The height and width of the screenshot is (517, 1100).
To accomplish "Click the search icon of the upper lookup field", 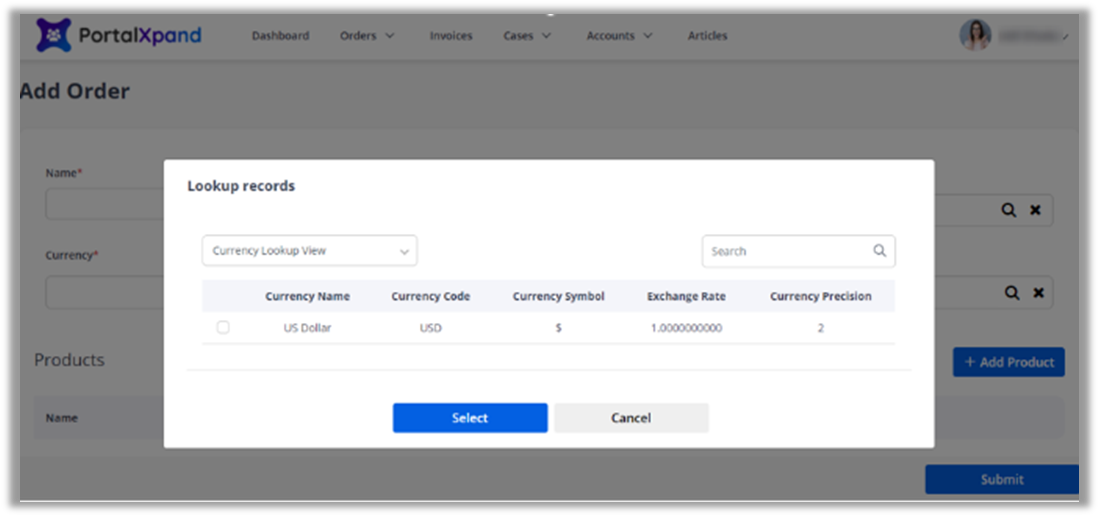I will tap(1011, 210).
